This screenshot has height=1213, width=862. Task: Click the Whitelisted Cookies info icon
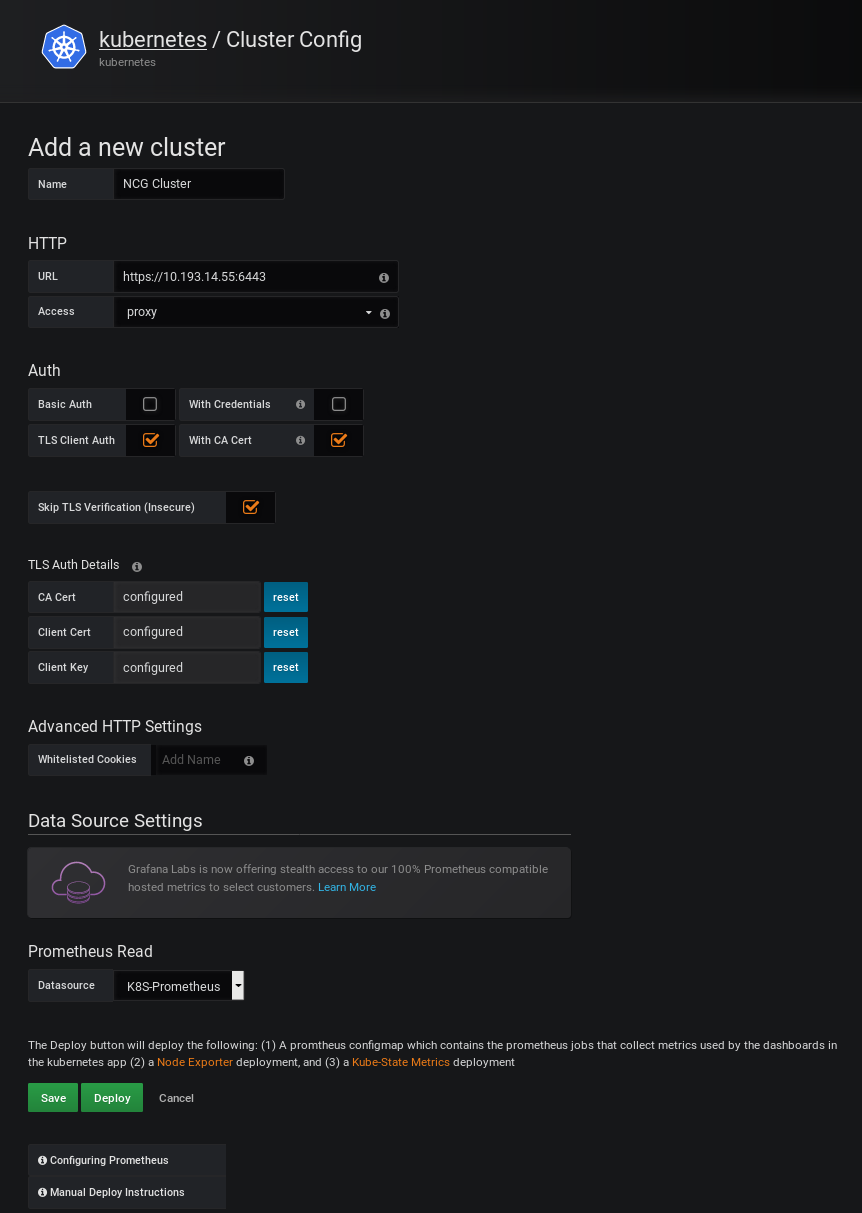point(249,761)
